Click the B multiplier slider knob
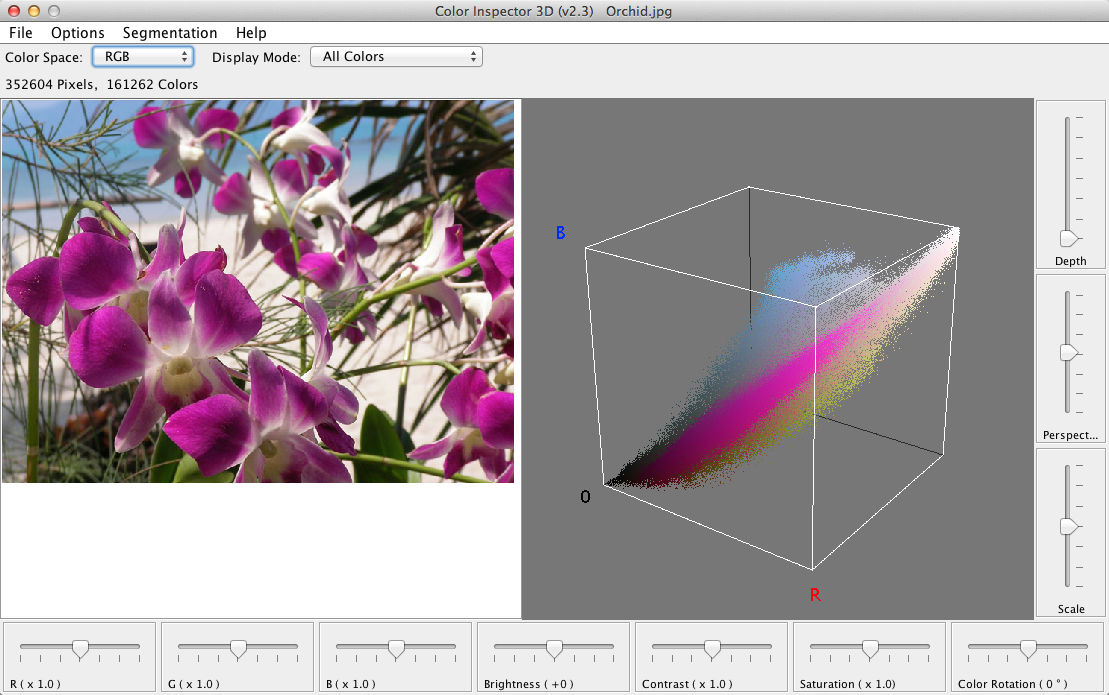This screenshot has width=1109, height=695. [x=396, y=649]
